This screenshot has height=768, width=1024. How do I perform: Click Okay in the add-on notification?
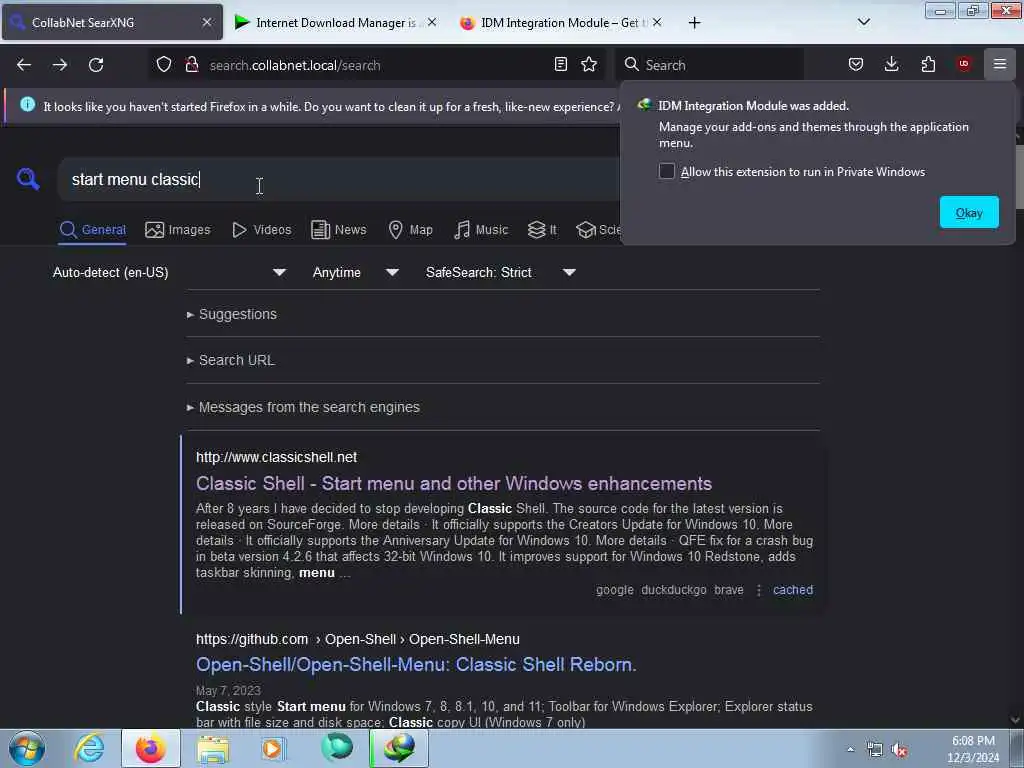(969, 212)
